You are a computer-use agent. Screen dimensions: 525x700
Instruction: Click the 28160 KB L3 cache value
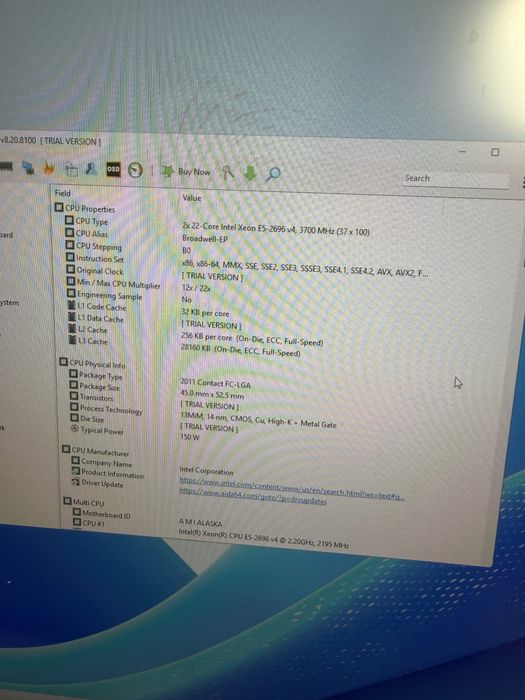coord(241,350)
